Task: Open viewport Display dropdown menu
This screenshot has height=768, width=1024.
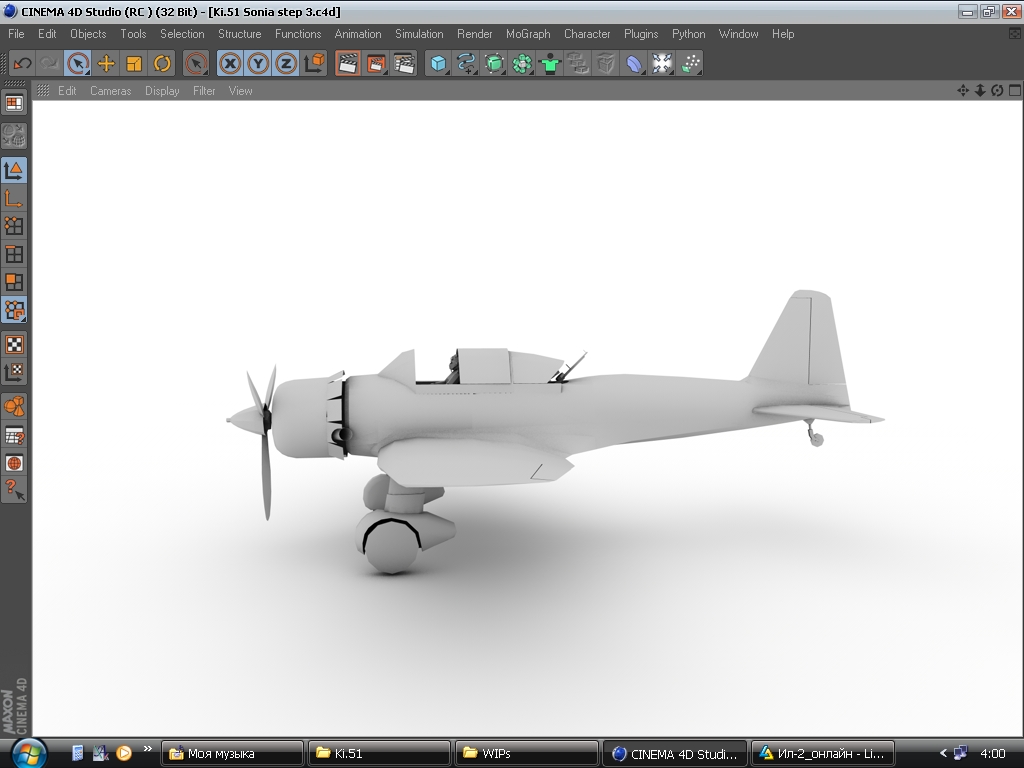Action: [162, 91]
